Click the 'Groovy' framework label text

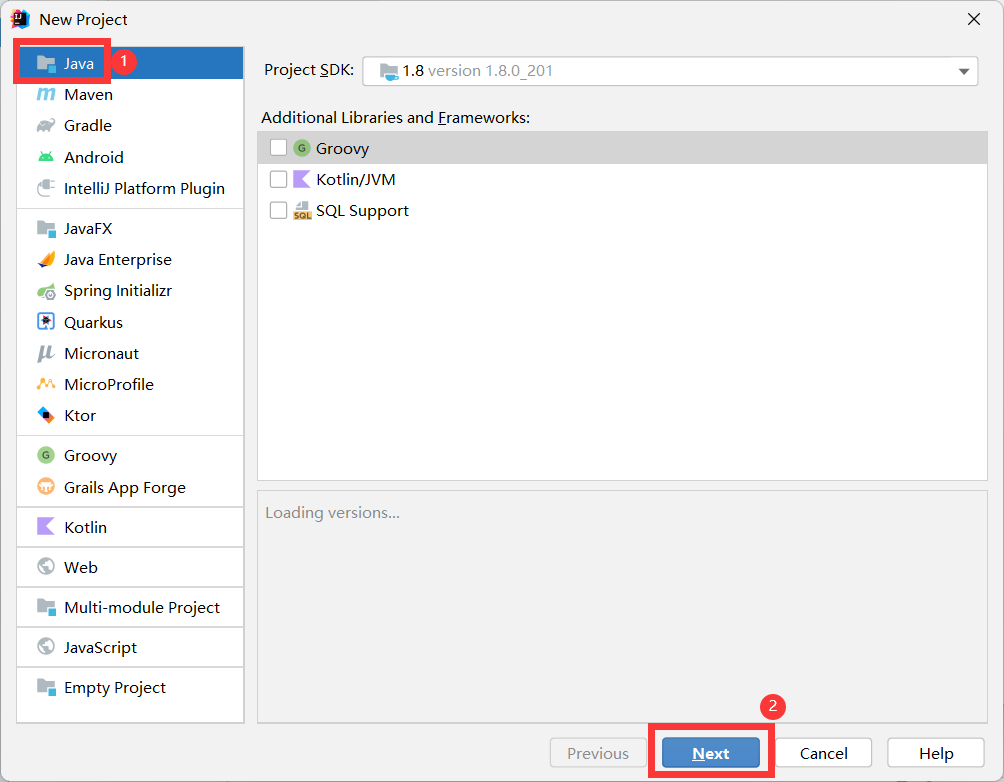click(343, 149)
